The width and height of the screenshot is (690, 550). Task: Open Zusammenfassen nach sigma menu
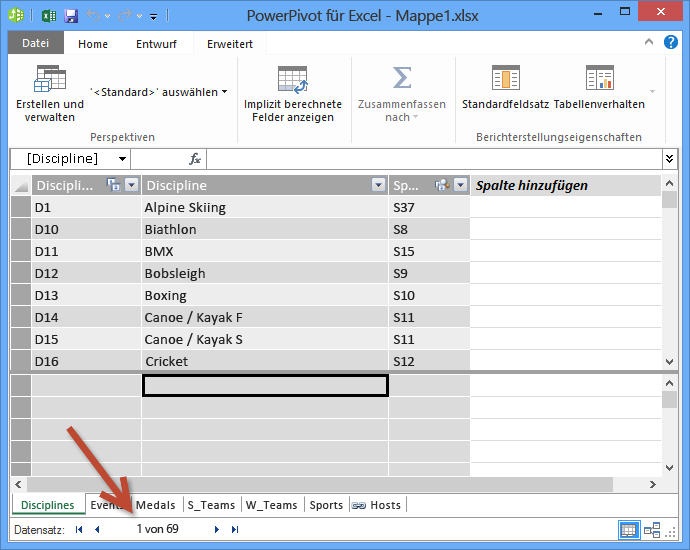402,94
